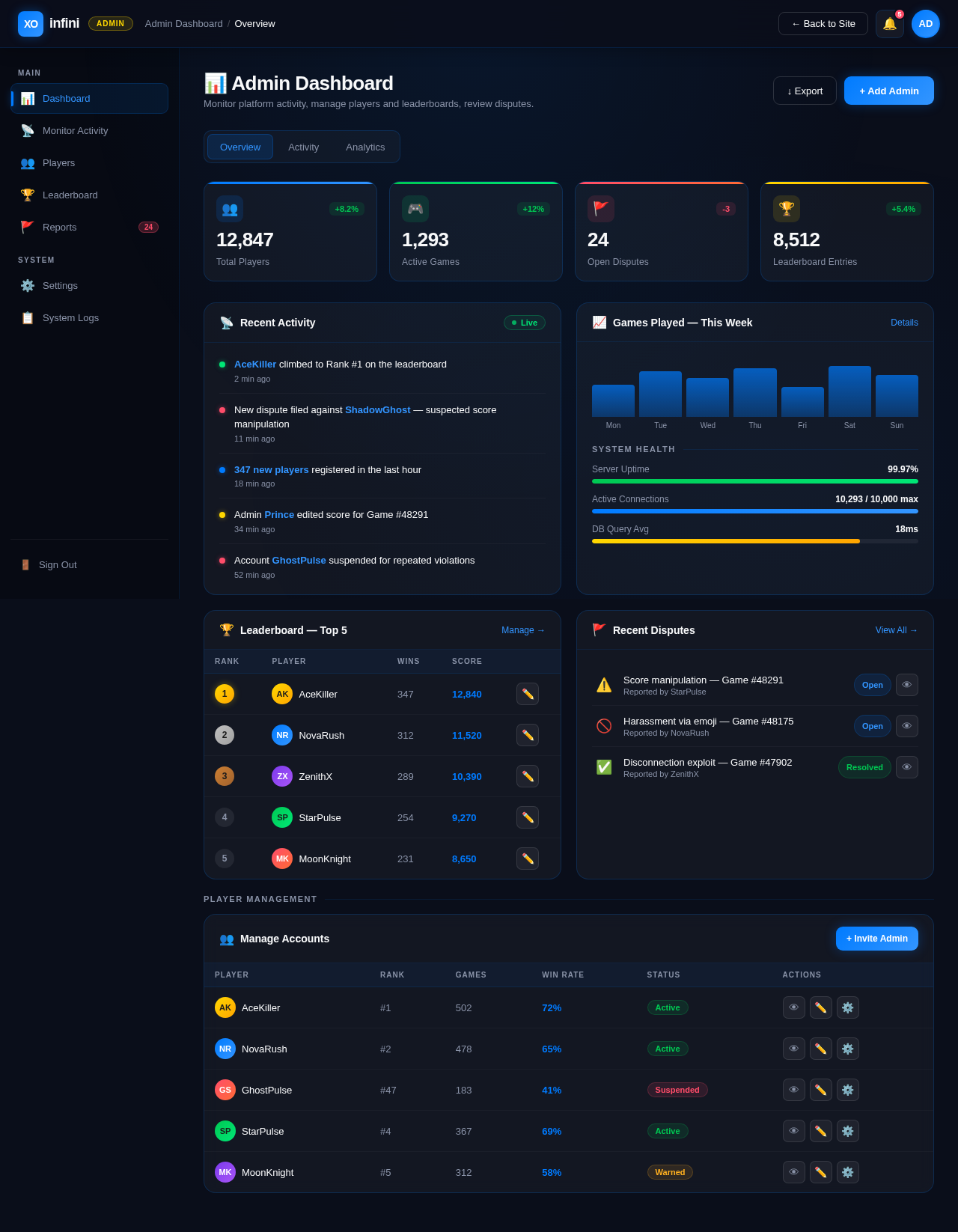View StarPulse account with eye icon
This screenshot has width=958, height=1232.
[794, 1131]
